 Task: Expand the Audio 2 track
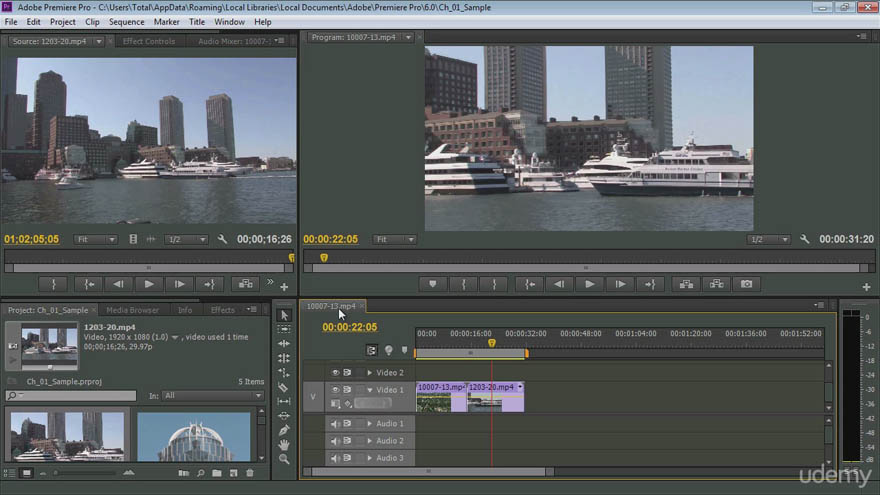pyautogui.click(x=369, y=441)
